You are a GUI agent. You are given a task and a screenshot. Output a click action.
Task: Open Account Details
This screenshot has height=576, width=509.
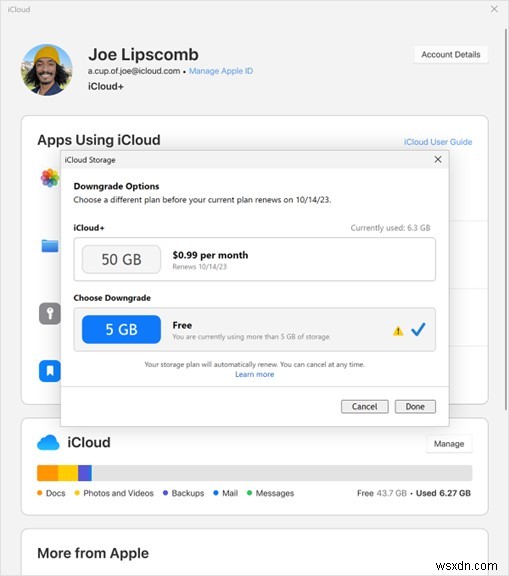coord(451,55)
